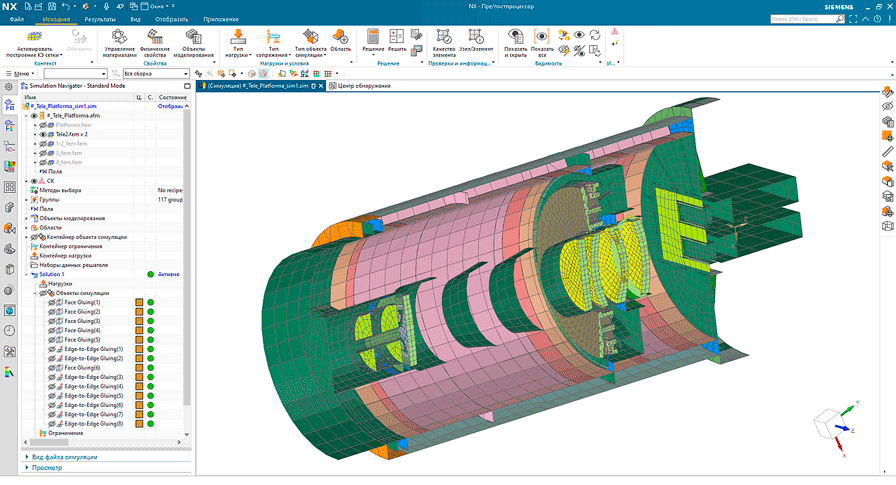The image size is (896, 485).
Task: Select Контейнер ограничения tree item
Action: (70, 246)
